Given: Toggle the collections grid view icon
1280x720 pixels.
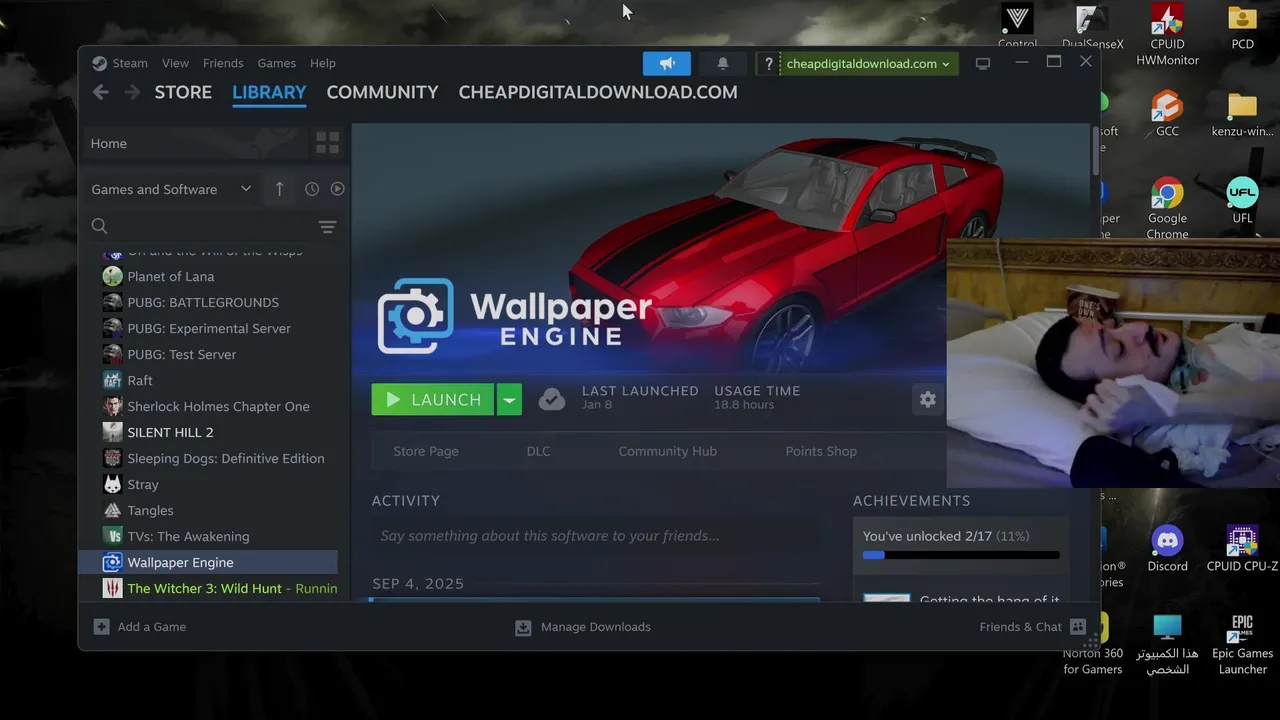Looking at the screenshot, I should point(327,143).
